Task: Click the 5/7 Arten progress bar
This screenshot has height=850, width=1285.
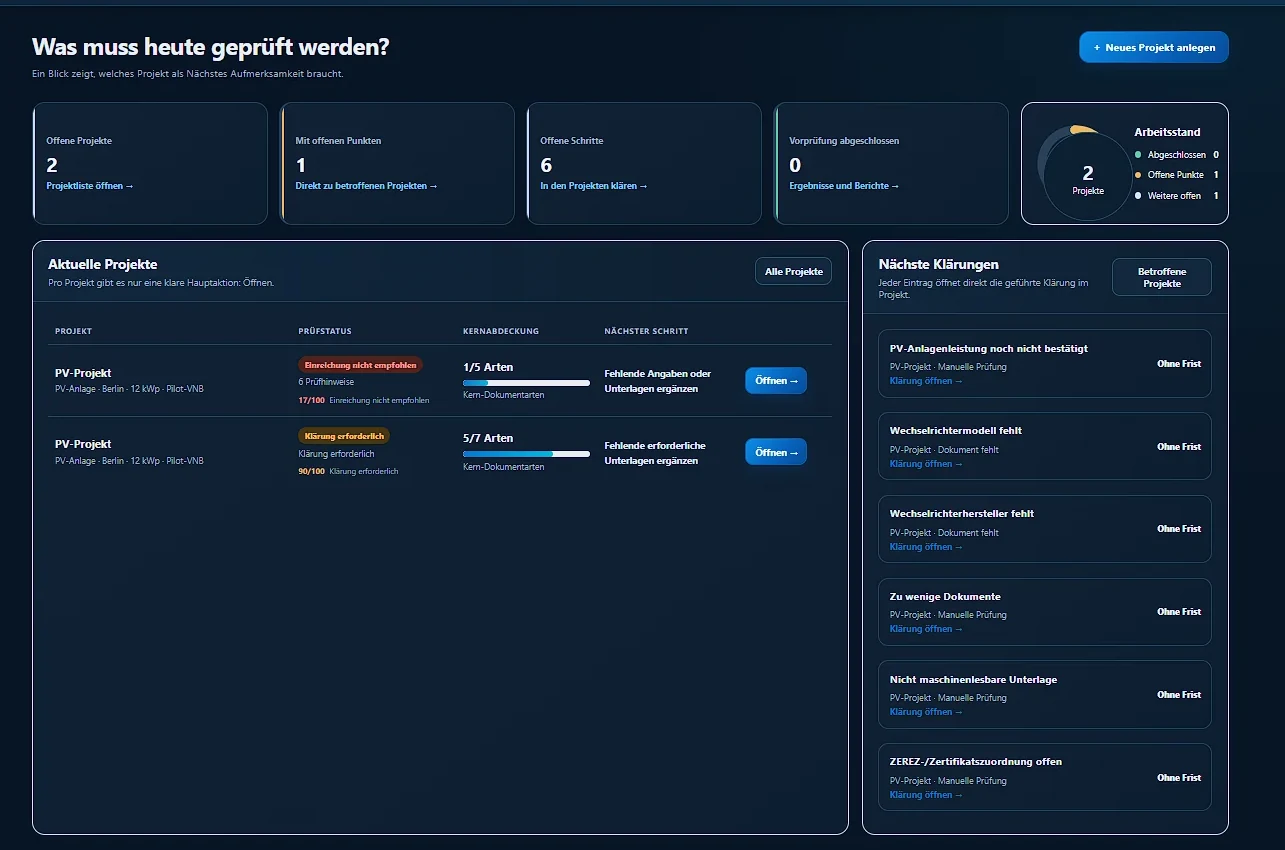Action: [x=526, y=454]
